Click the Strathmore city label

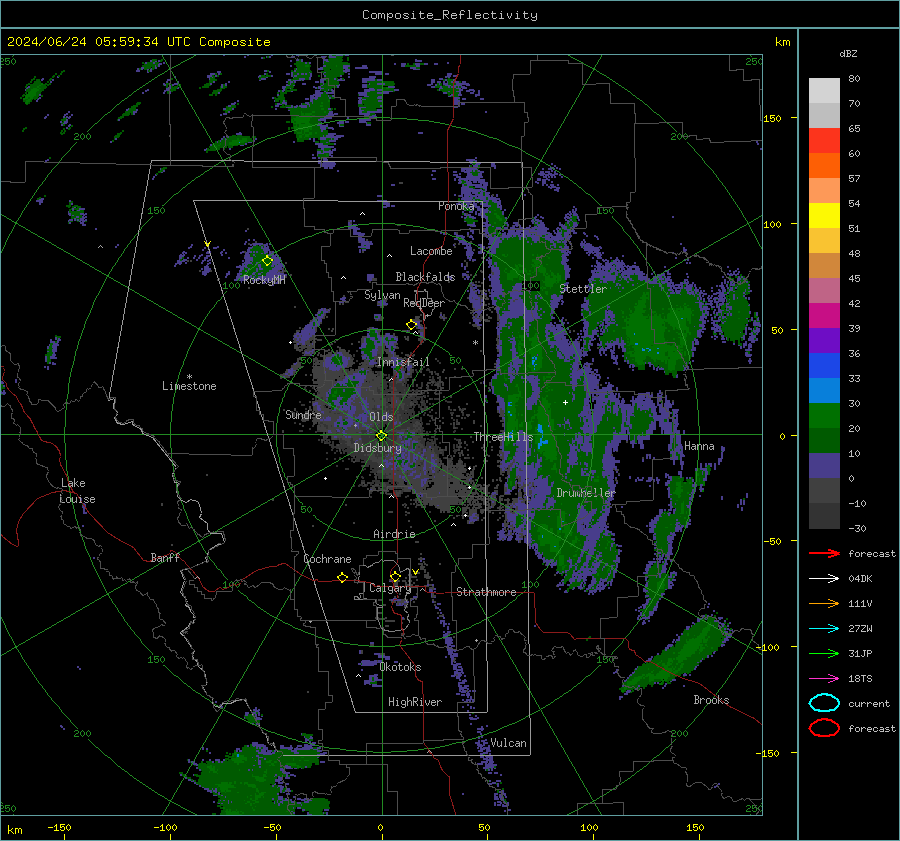coord(486,592)
